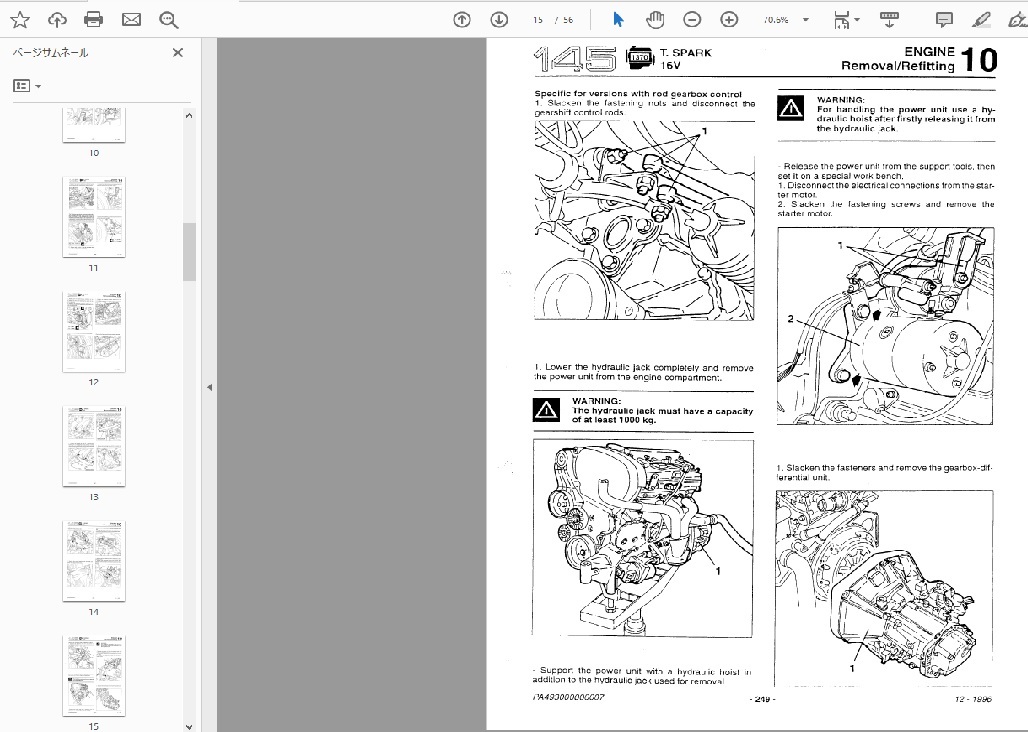Click the page number input field
The height and width of the screenshot is (732, 1028).
[538, 20]
